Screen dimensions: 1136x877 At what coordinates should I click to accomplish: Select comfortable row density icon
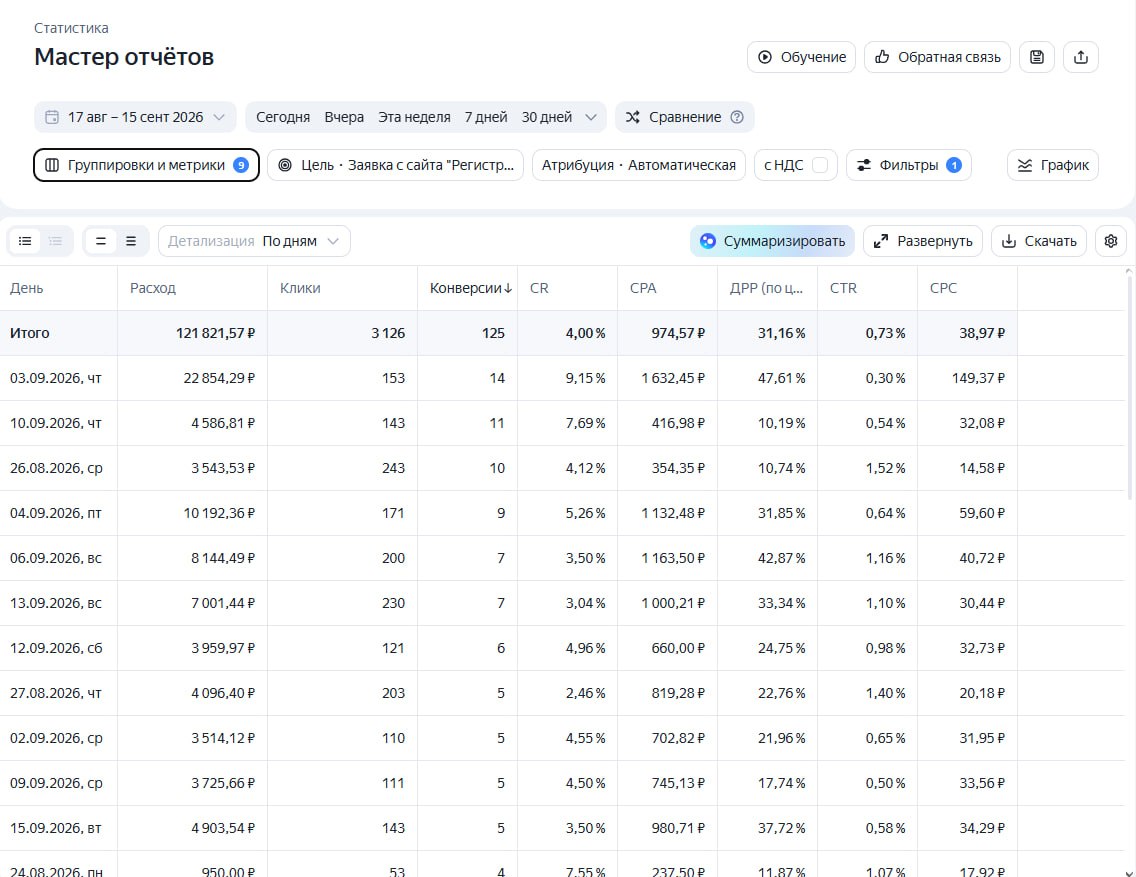(131, 241)
